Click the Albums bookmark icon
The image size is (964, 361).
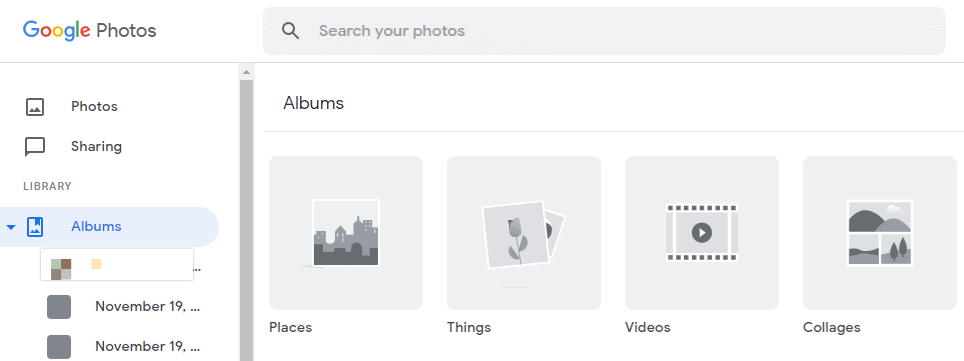point(35,226)
